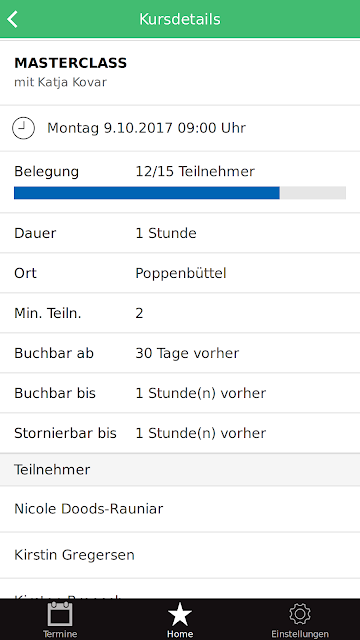The image size is (360, 640).
Task: Go to the Einstellungen tab label
Action: point(300,634)
